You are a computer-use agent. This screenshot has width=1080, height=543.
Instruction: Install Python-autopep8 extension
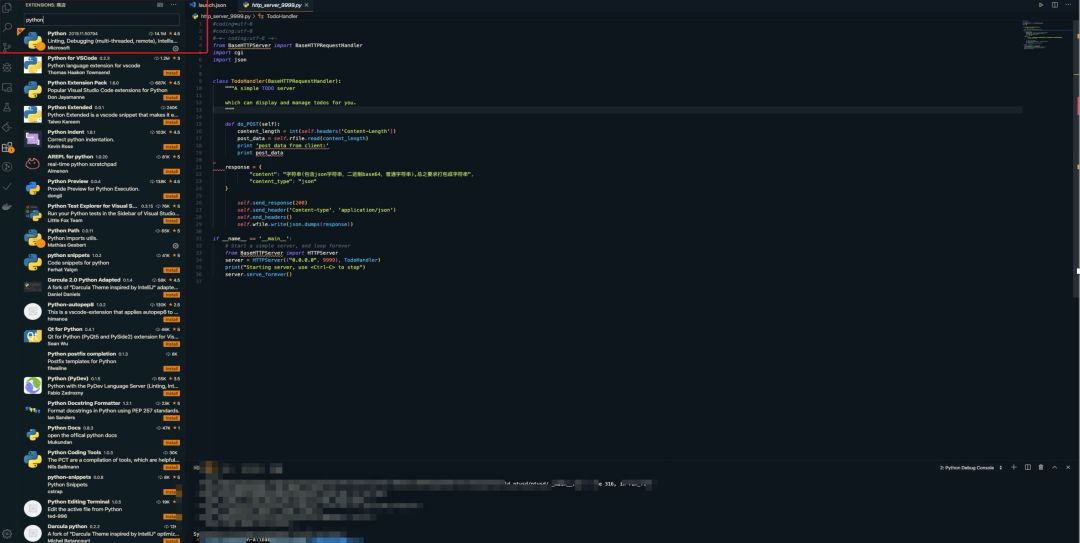[172, 320]
